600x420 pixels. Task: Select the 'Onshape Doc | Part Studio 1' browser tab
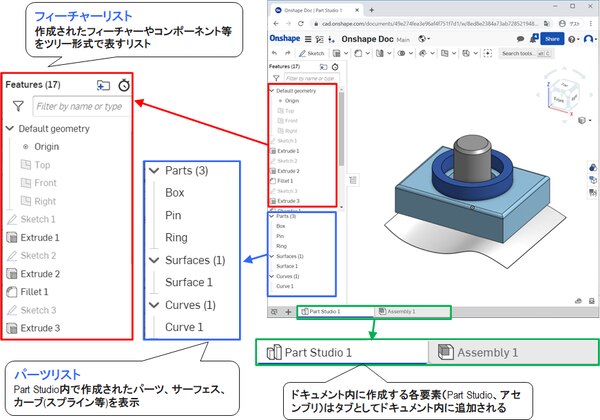coord(316,10)
